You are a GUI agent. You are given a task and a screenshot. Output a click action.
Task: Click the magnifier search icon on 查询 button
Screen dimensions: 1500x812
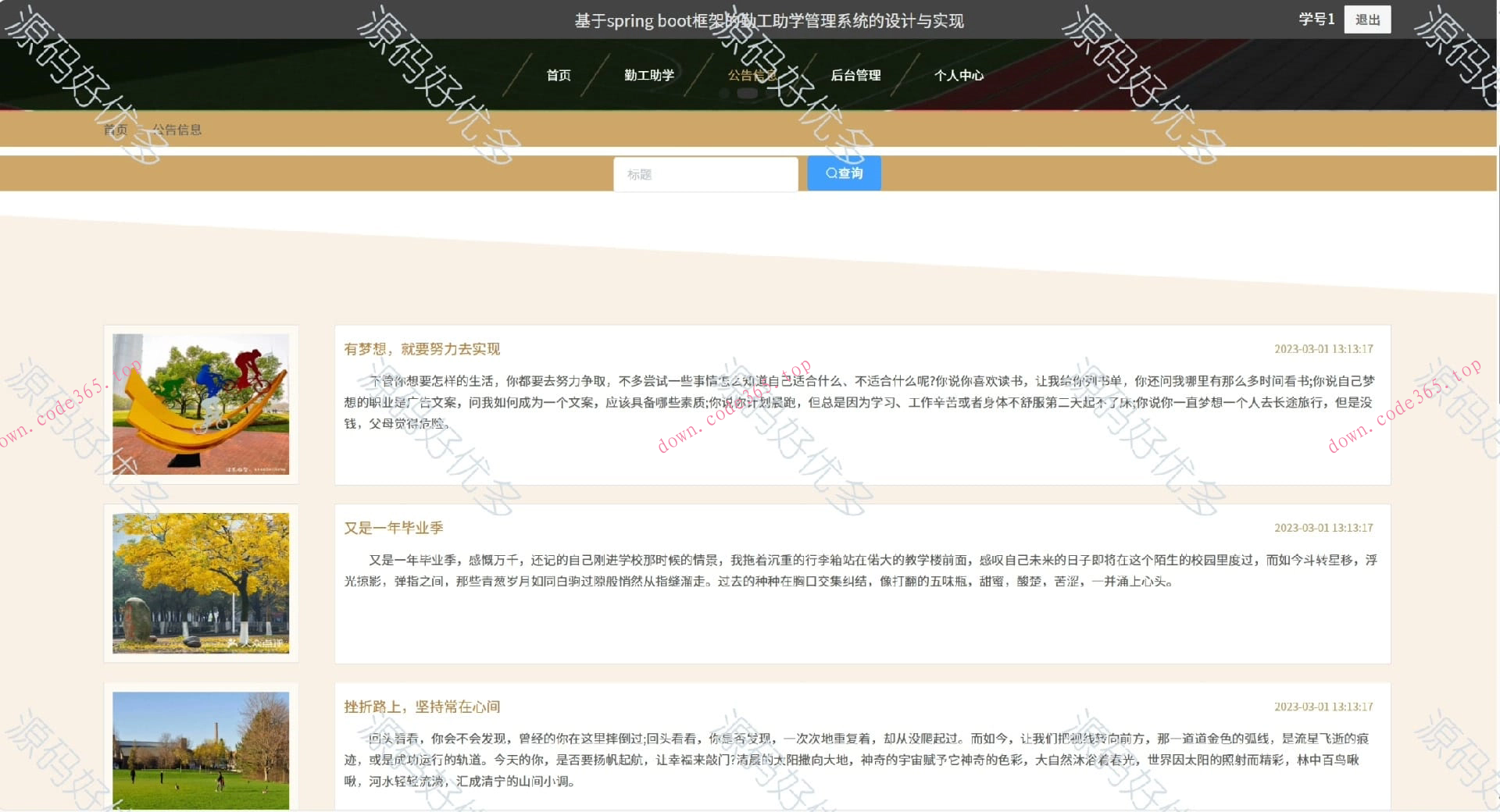point(830,173)
